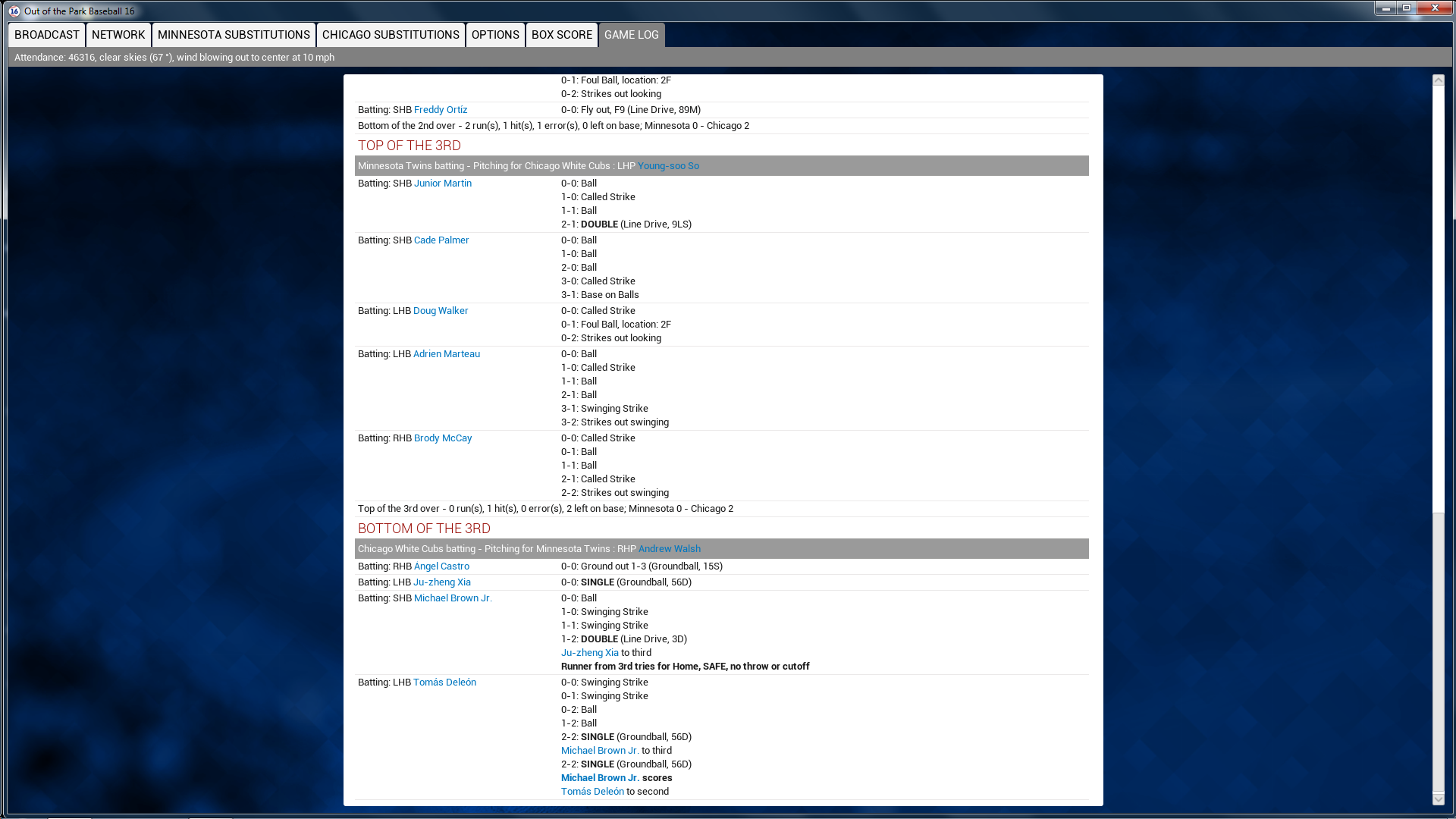Screen dimensions: 1456x819
Task: Open the Options tab
Action: [x=495, y=35]
